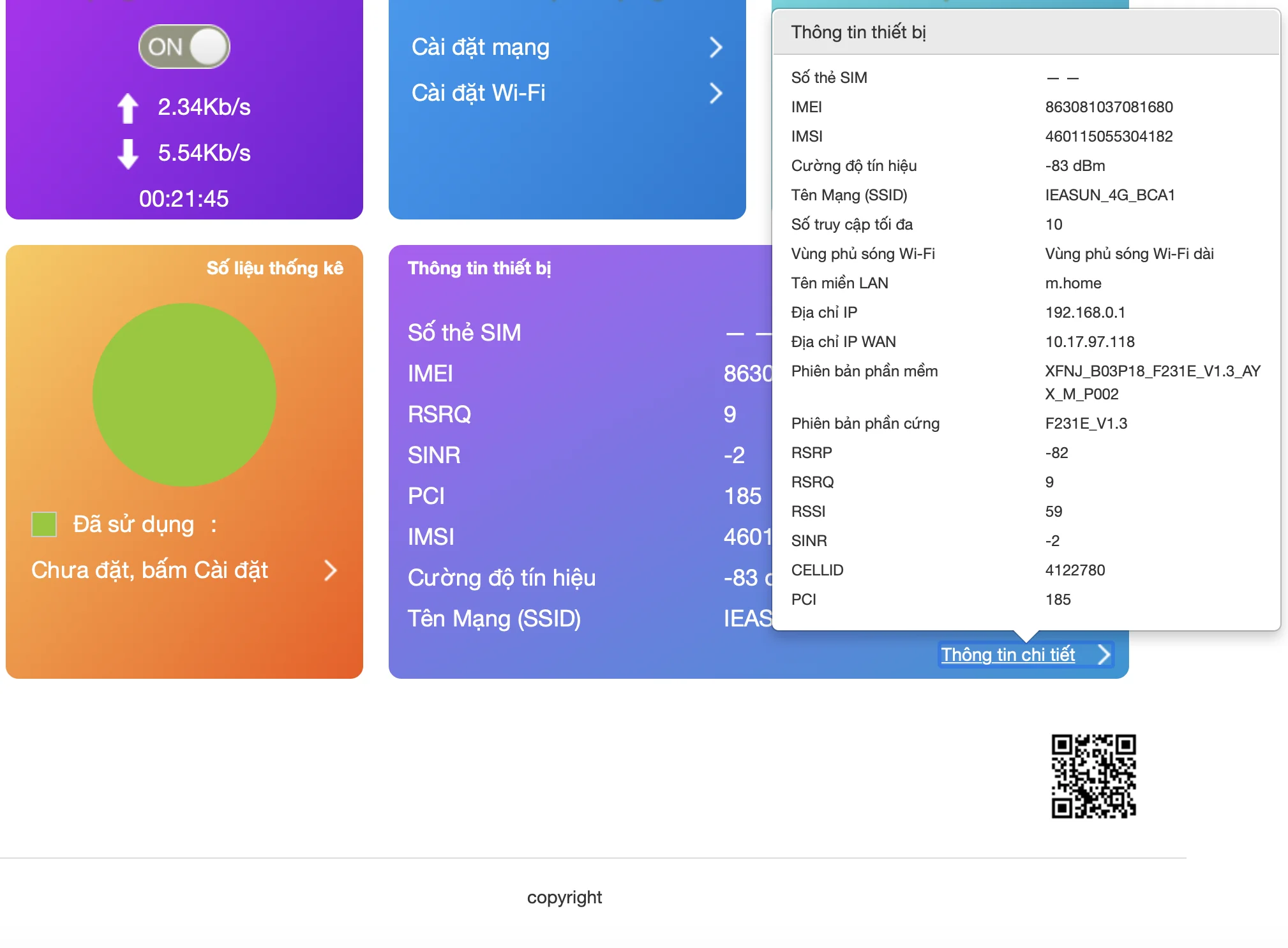This screenshot has height=948, width=1288.
Task: Click the upload speed arrow icon
Action: [128, 107]
